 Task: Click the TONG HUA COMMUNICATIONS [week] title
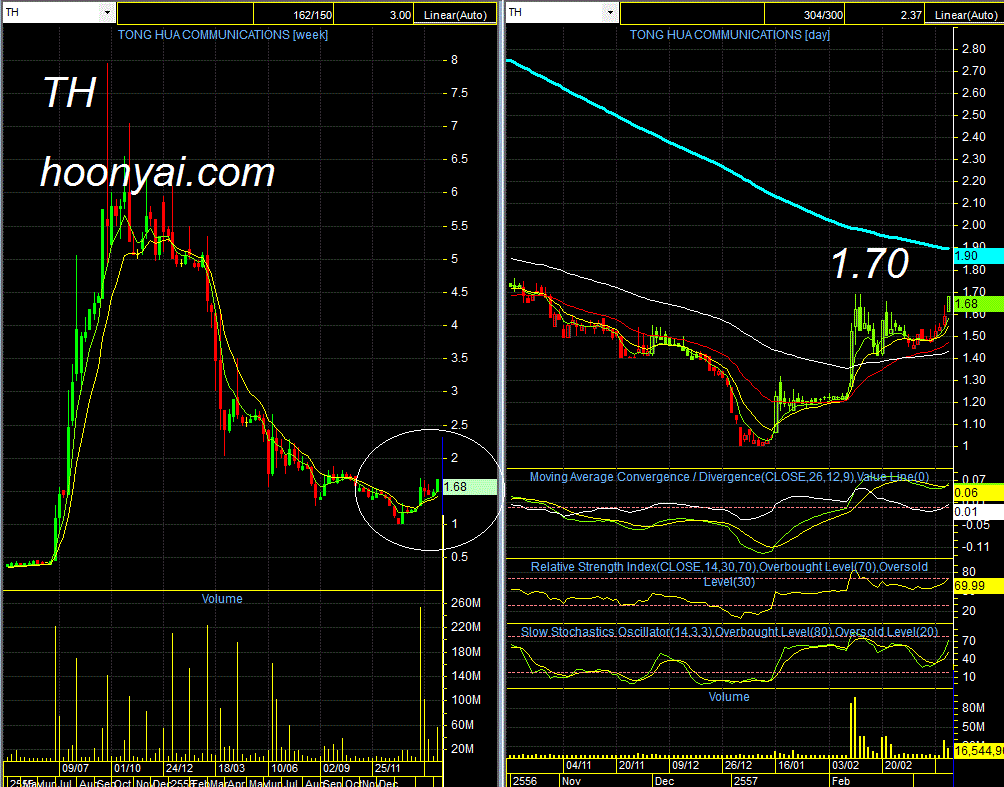click(x=223, y=35)
